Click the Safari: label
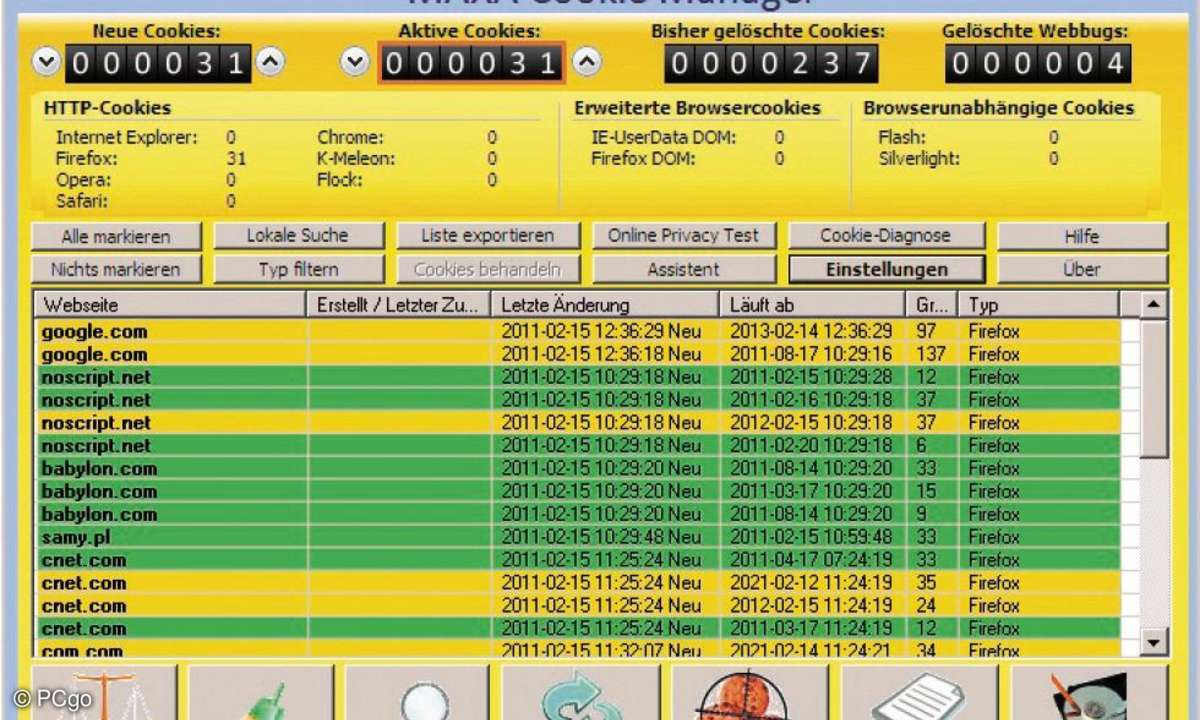The image size is (1200, 720). (x=84, y=201)
